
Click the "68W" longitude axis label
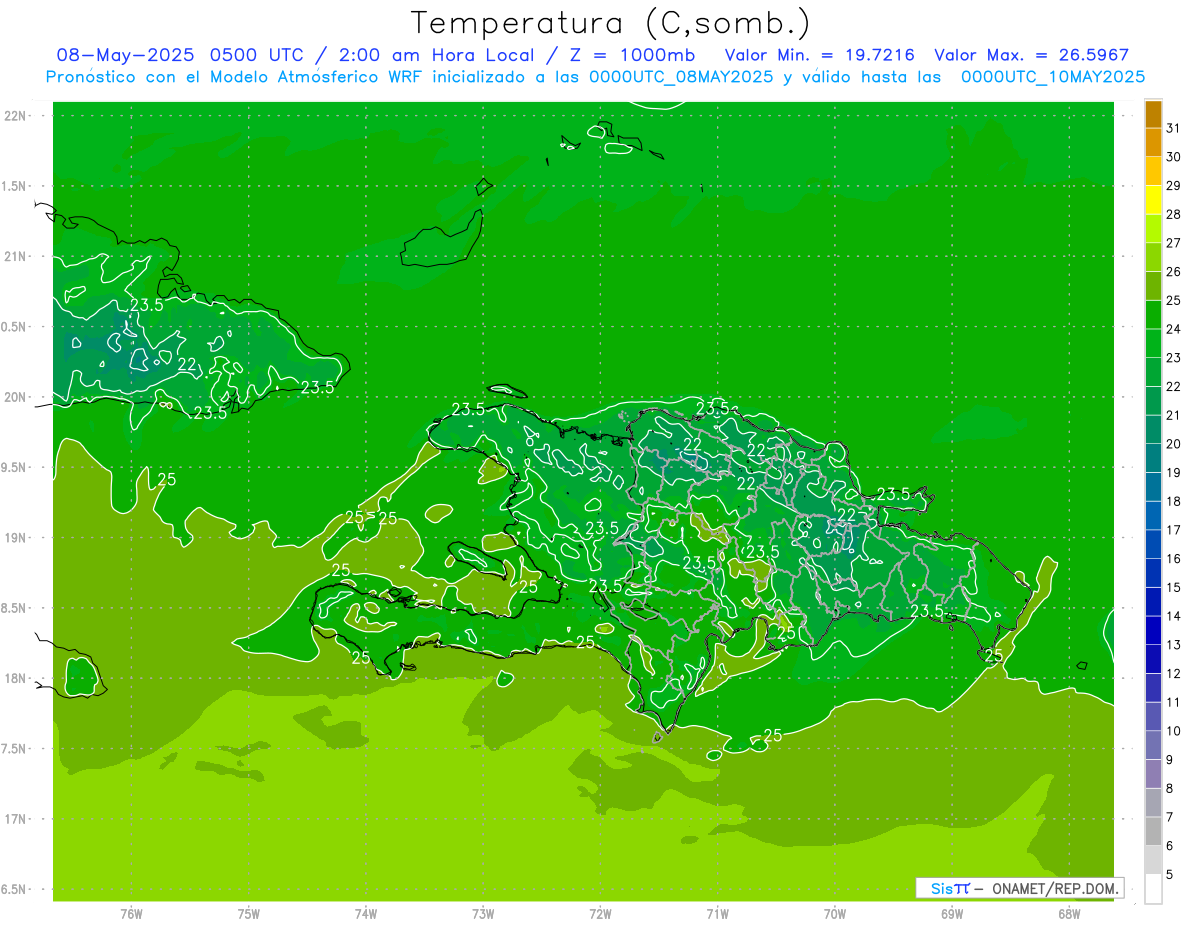point(1069,914)
